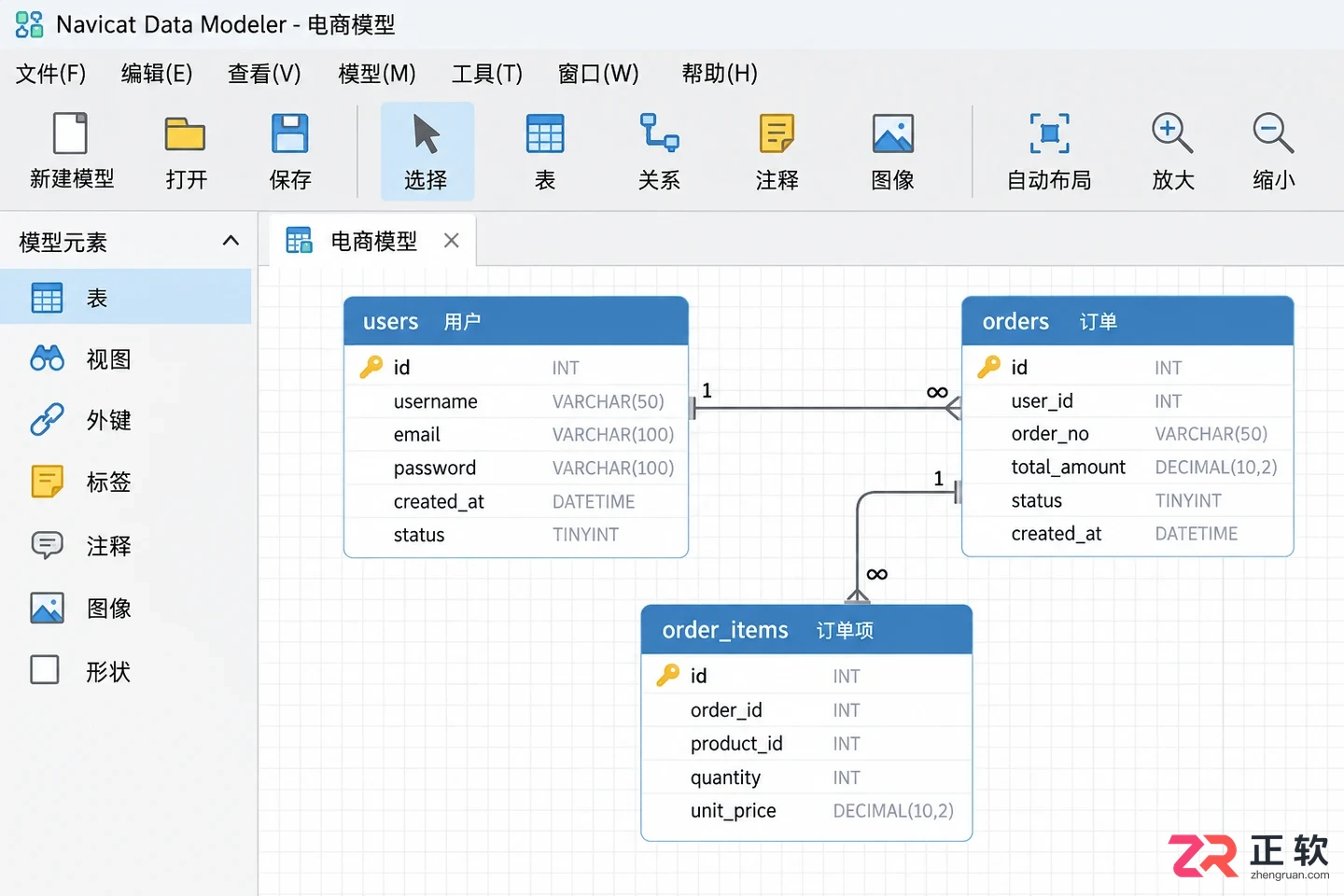Viewport: 1344px width, 896px height.
Task: Open the 窗口(W) menu
Action: point(598,73)
